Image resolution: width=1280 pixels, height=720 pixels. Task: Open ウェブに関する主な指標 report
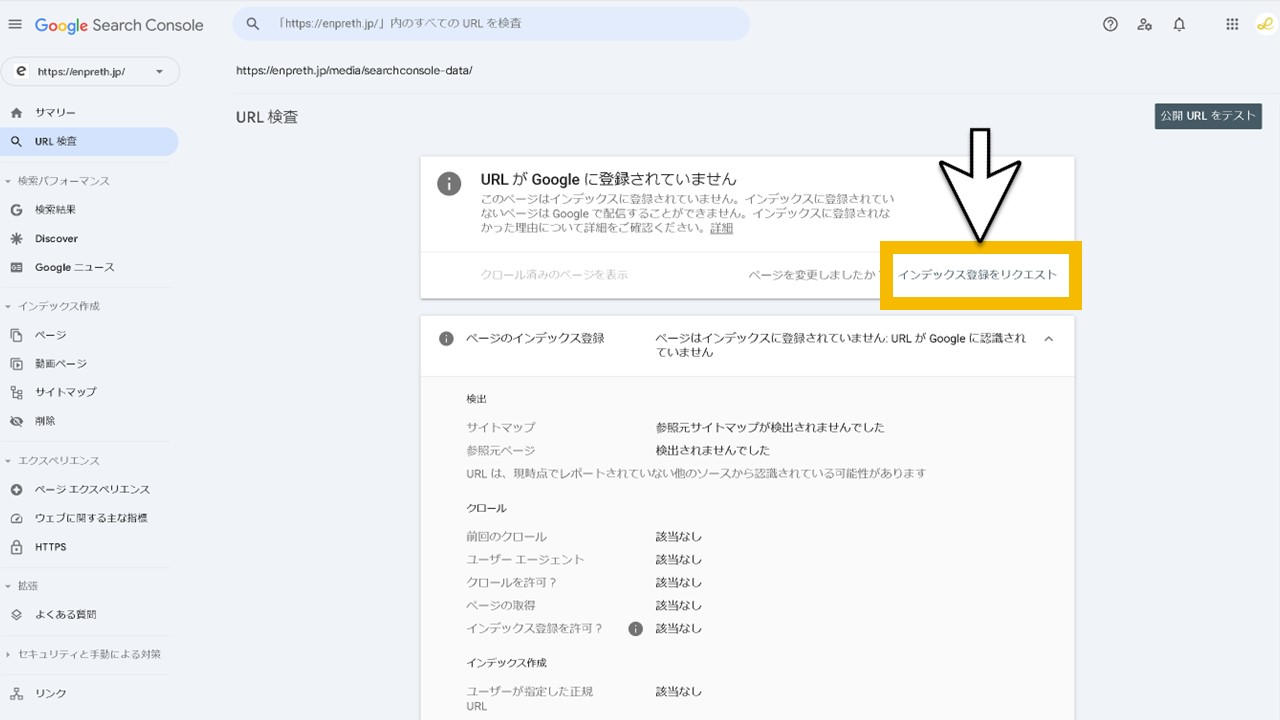point(89,518)
